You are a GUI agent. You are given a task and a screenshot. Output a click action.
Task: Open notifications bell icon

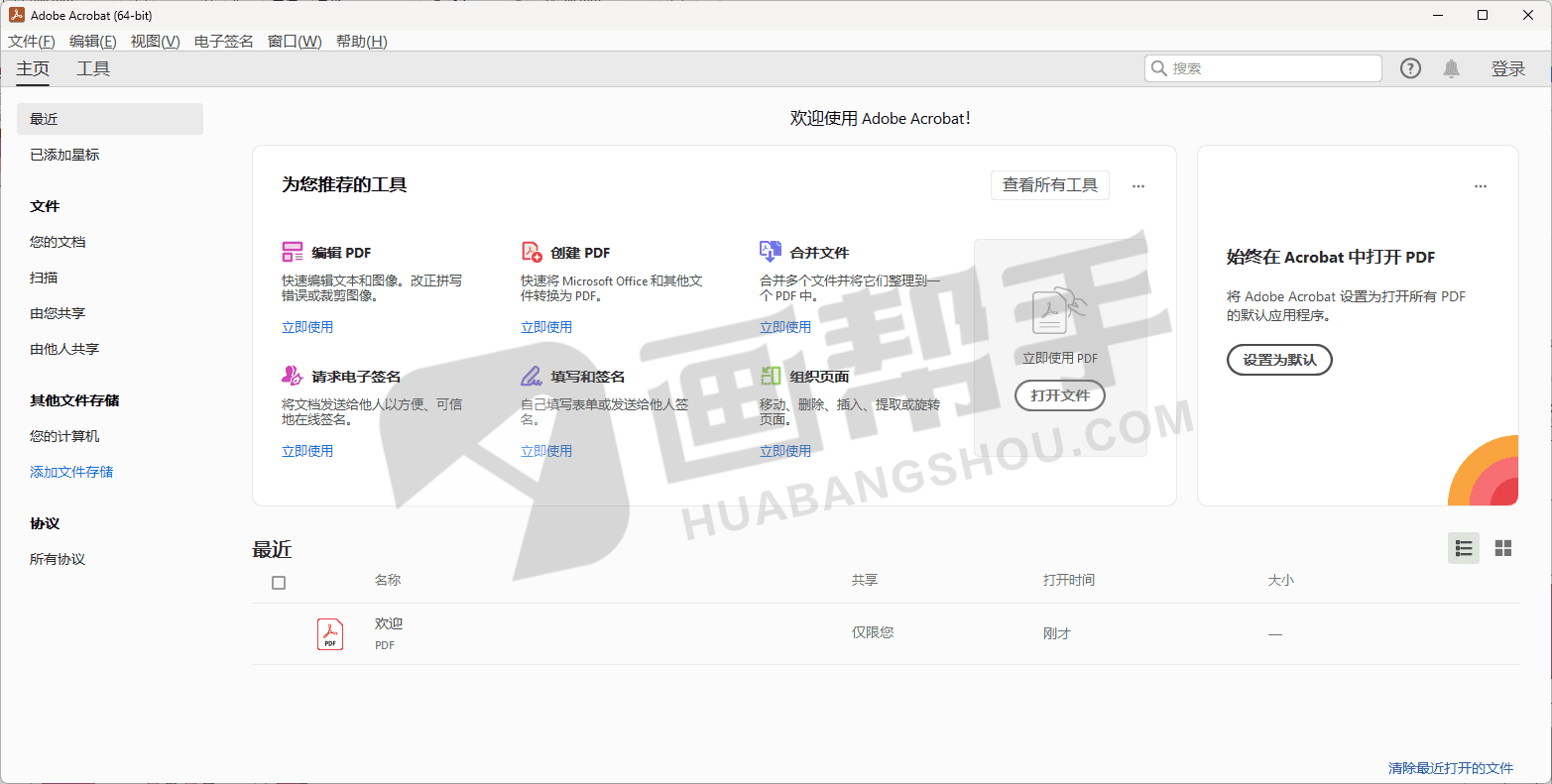click(x=1451, y=68)
